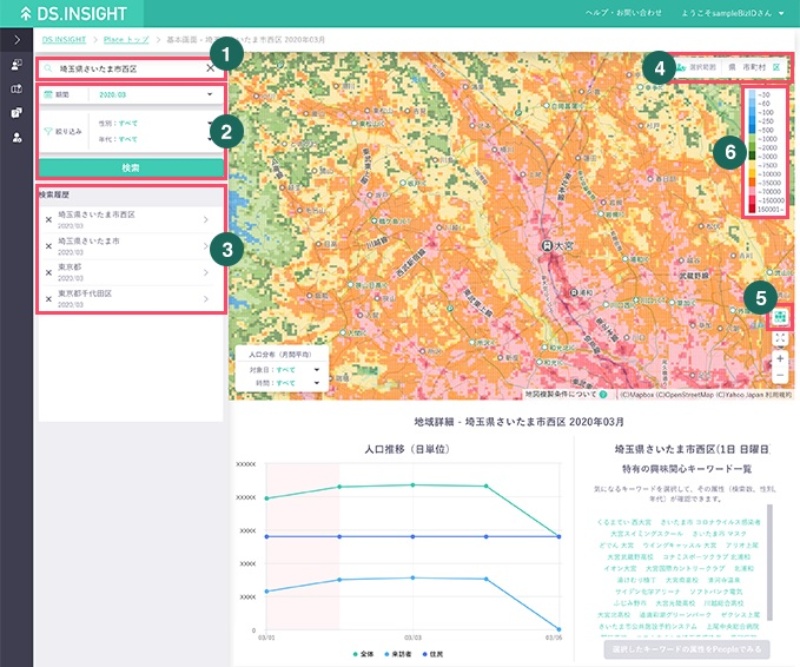Zoom in with the plus icon on map
Viewport: 800px width, 667px height.
coord(780,358)
